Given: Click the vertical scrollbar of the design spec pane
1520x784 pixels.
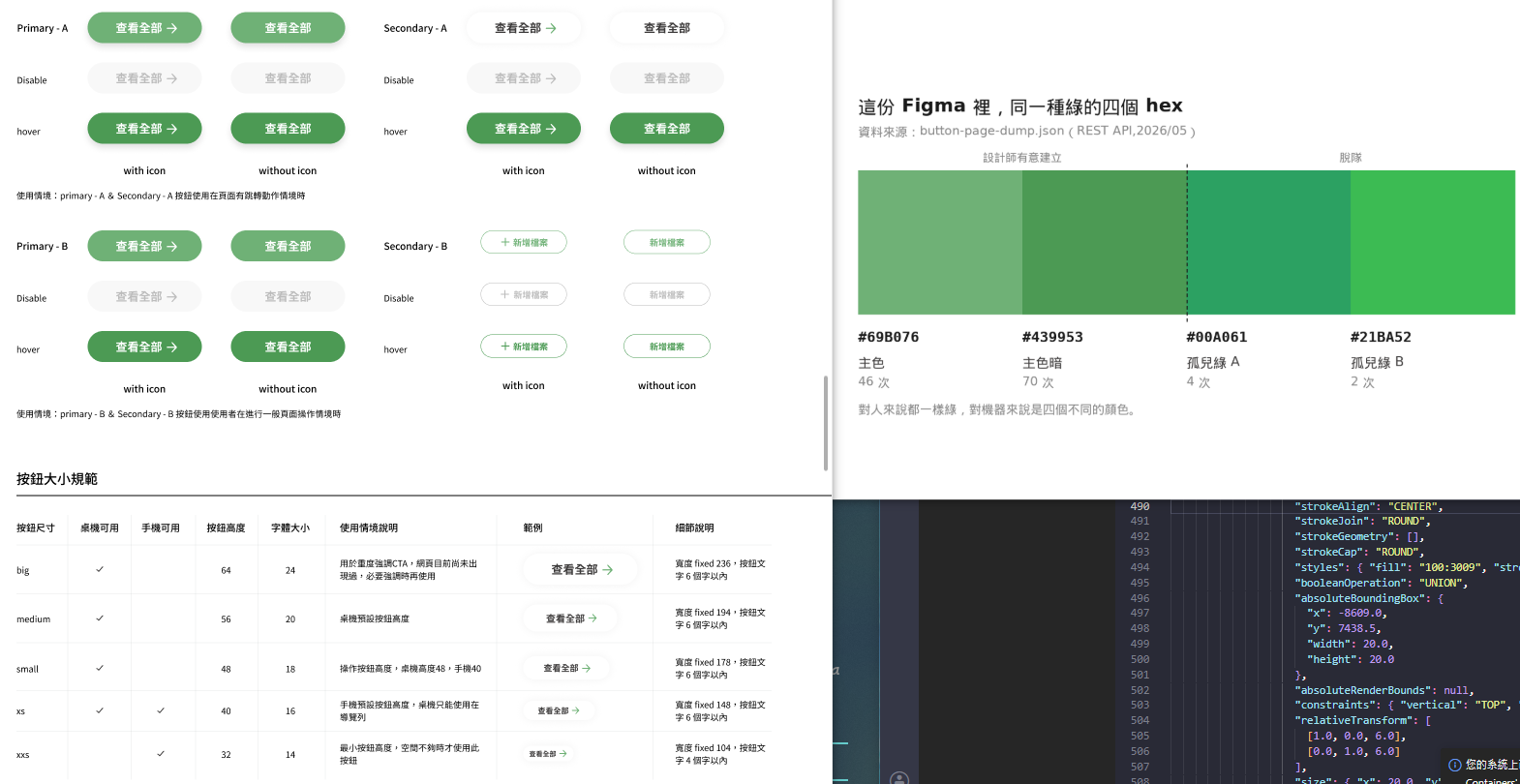Looking at the screenshot, I should pos(826,423).
